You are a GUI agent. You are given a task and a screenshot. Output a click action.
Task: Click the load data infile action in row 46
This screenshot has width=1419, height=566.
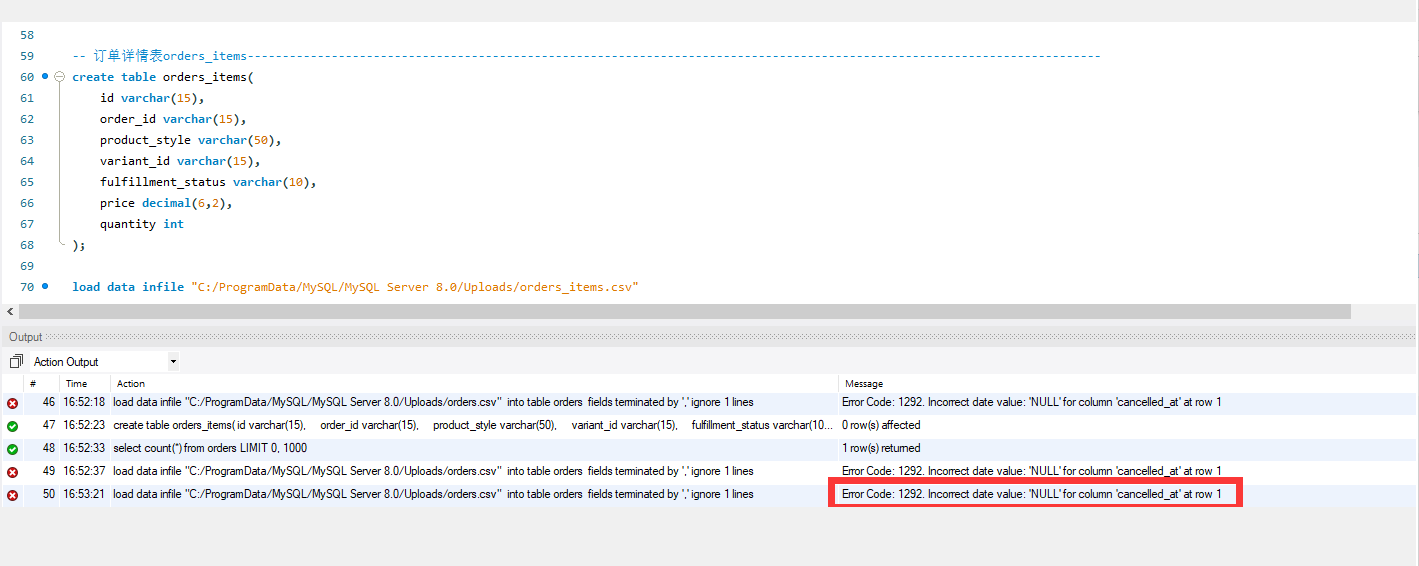tap(433, 402)
